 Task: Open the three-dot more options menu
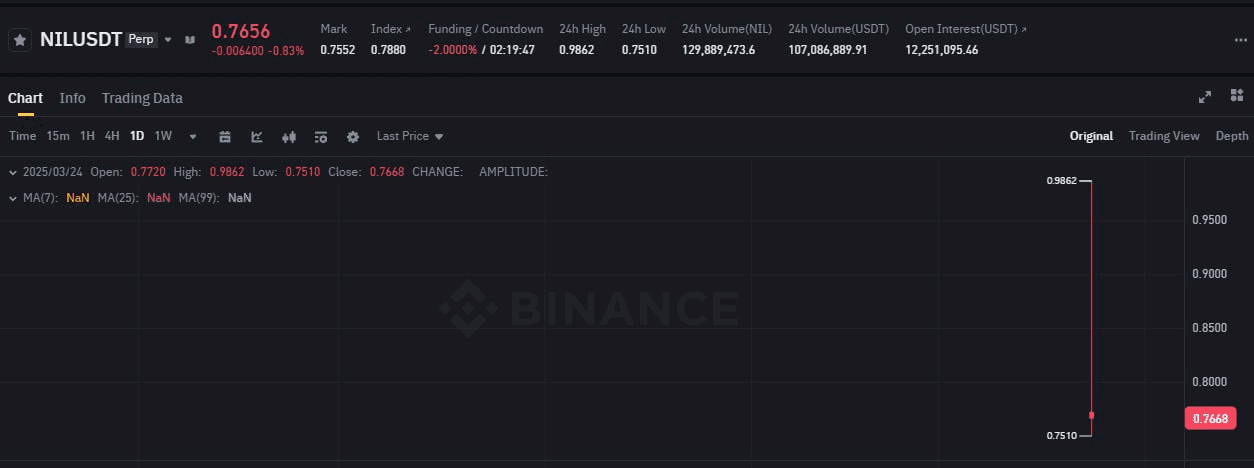coord(1241,40)
